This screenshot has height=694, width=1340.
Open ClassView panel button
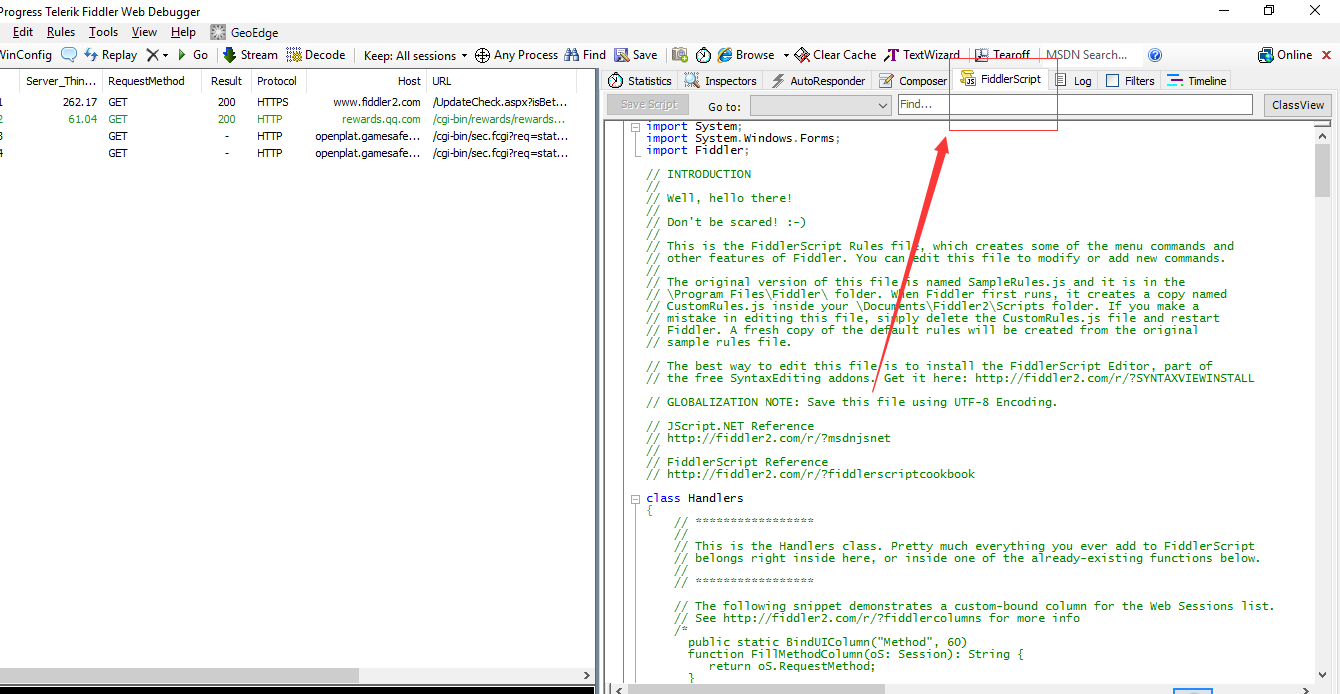click(x=1298, y=105)
